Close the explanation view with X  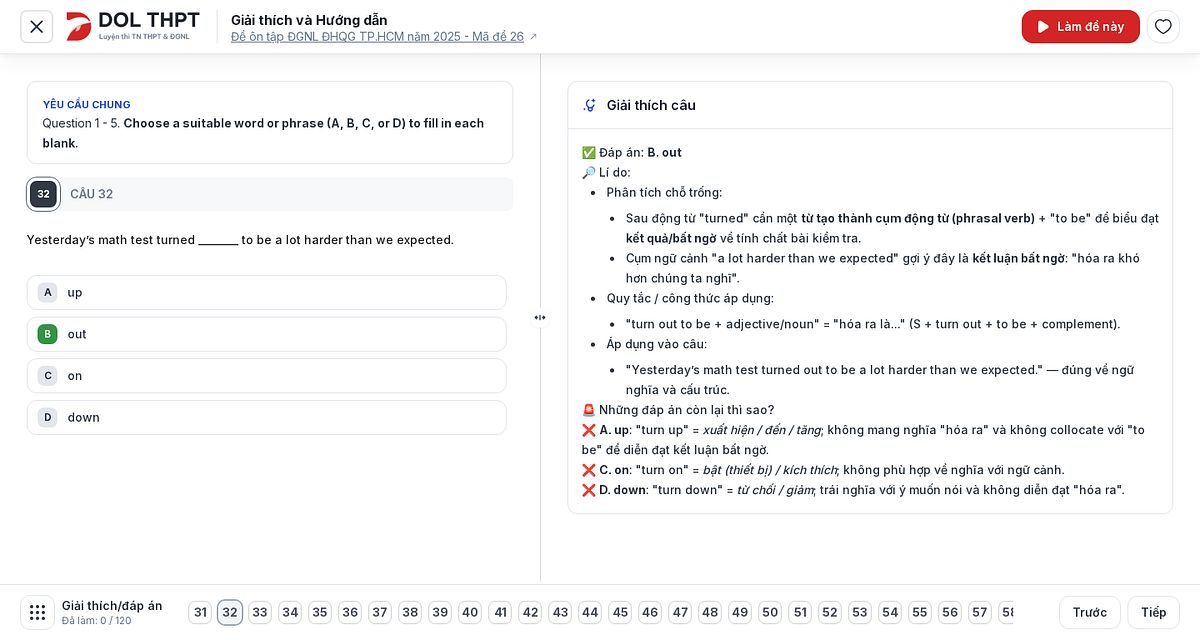37,27
